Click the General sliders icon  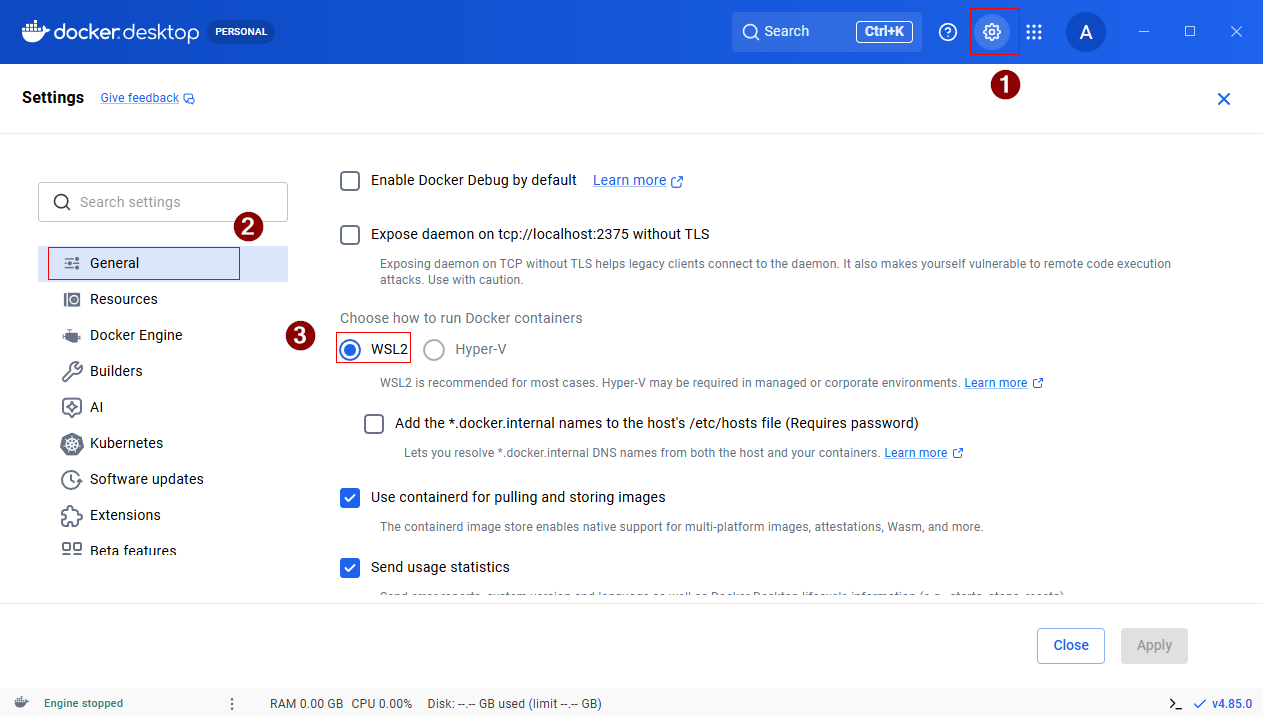pyautogui.click(x=72, y=263)
